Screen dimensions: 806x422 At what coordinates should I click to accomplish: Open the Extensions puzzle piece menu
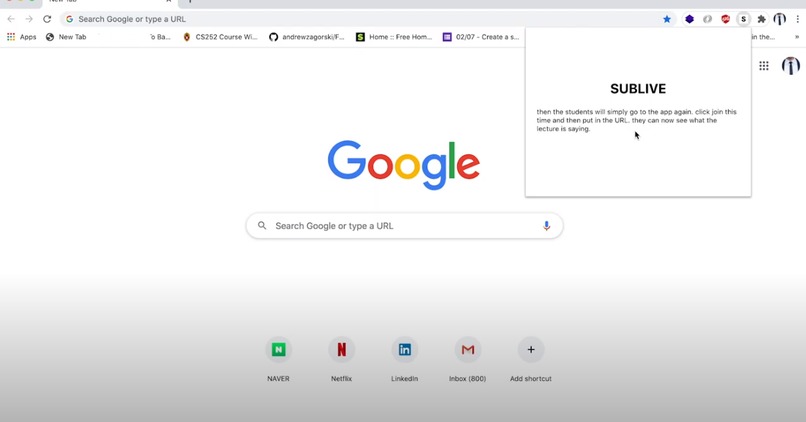762,19
